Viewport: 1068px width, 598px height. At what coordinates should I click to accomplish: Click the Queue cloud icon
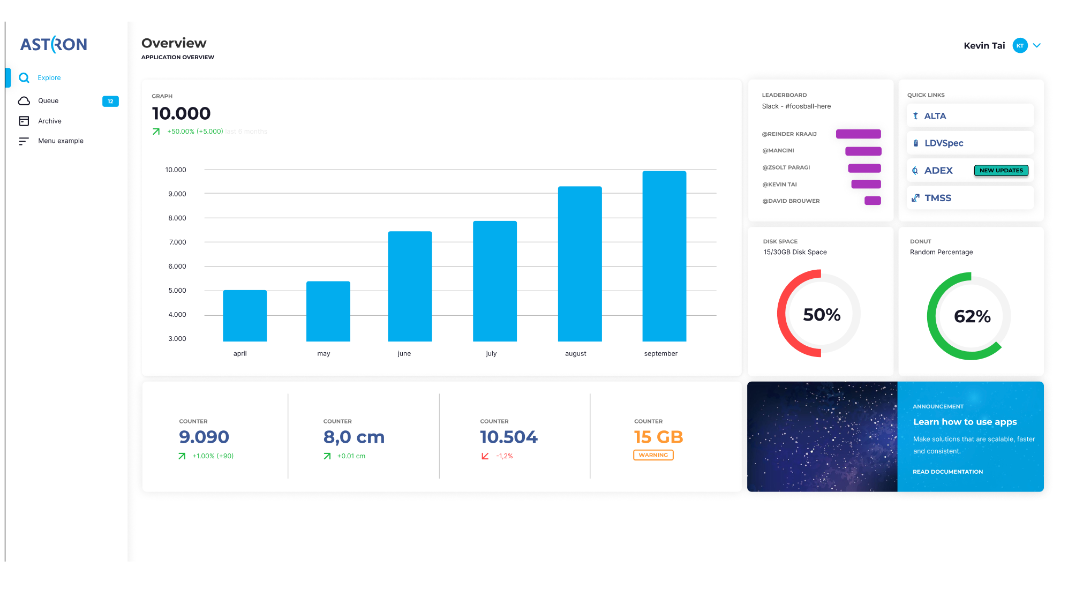click(x=24, y=101)
